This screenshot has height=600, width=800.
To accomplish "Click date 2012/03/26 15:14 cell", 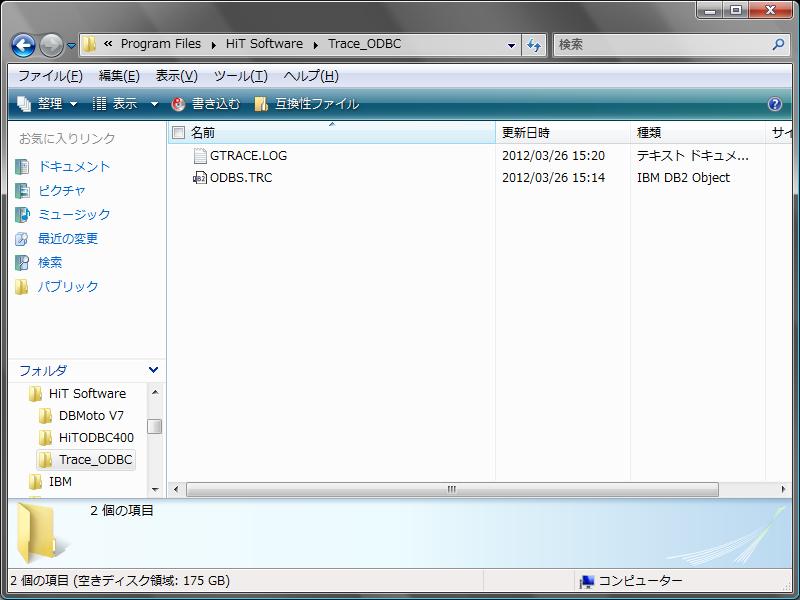I will pos(554,178).
